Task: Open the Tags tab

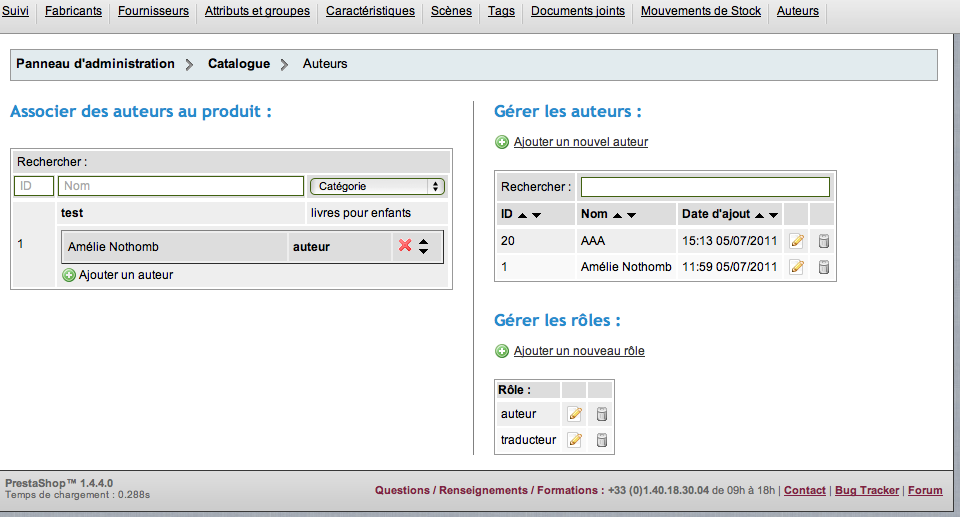Action: (501, 11)
